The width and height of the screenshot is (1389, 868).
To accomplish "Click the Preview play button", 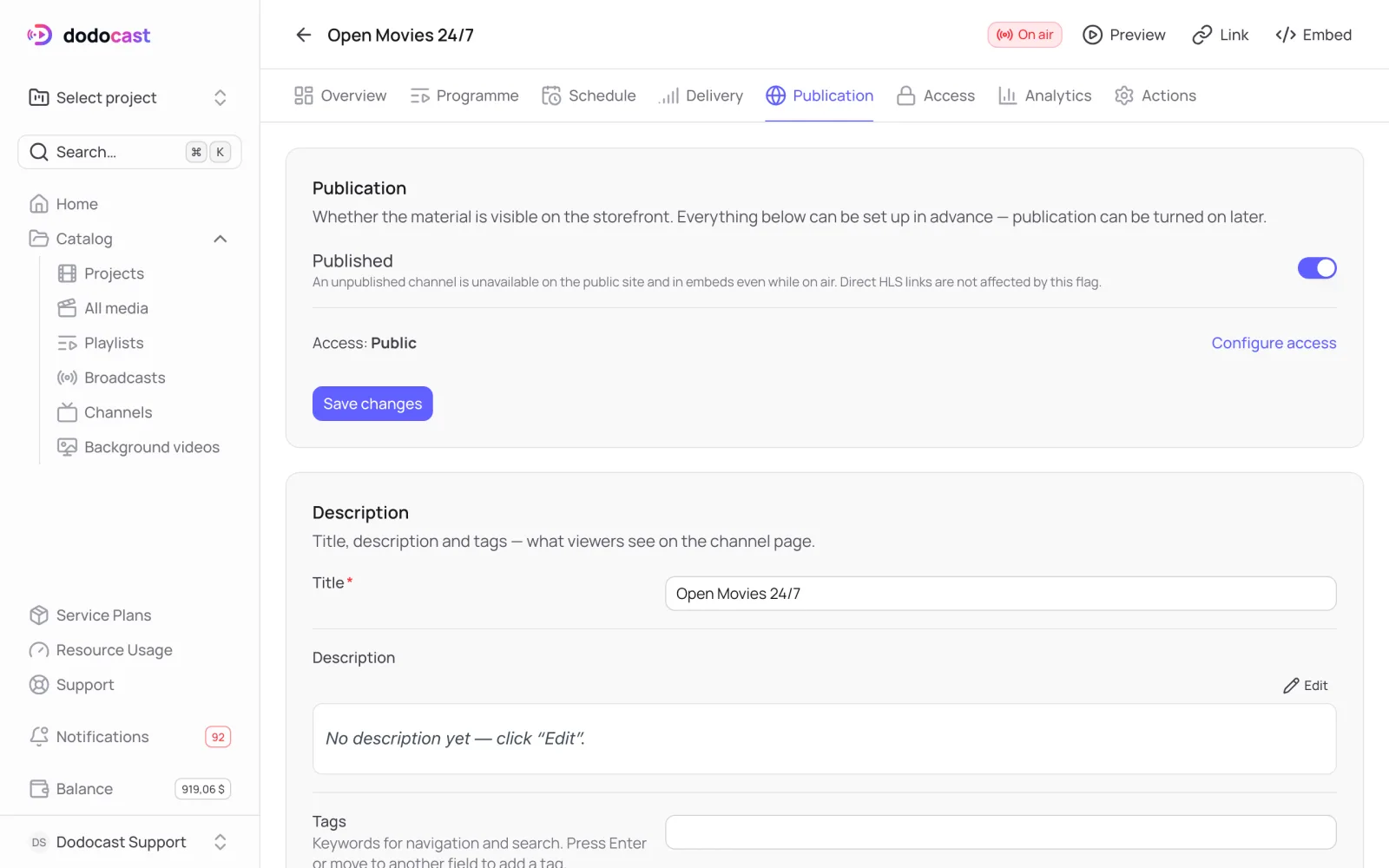I will 1123,35.
